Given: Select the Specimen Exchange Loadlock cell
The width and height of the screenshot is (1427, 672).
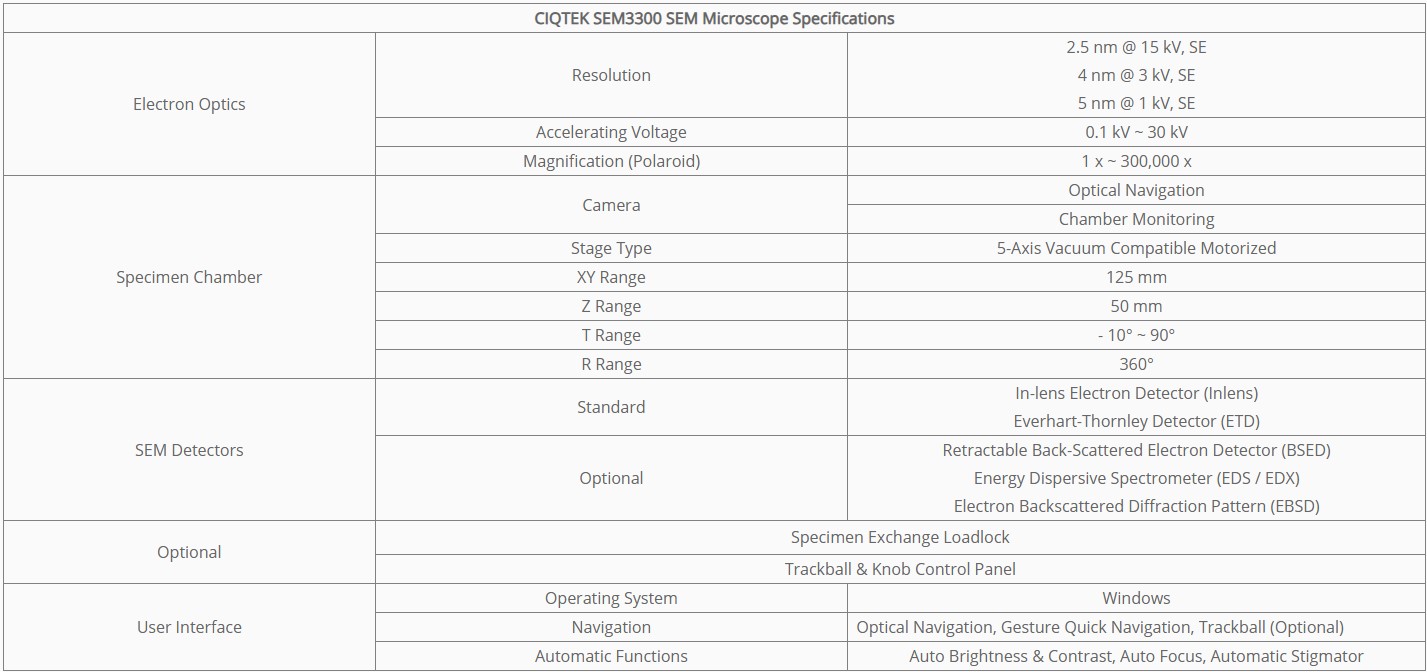Looking at the screenshot, I should point(900,537).
